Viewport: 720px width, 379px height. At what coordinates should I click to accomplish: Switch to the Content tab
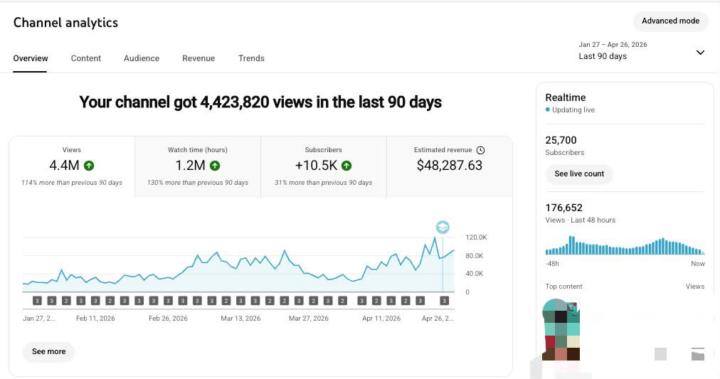tap(86, 58)
